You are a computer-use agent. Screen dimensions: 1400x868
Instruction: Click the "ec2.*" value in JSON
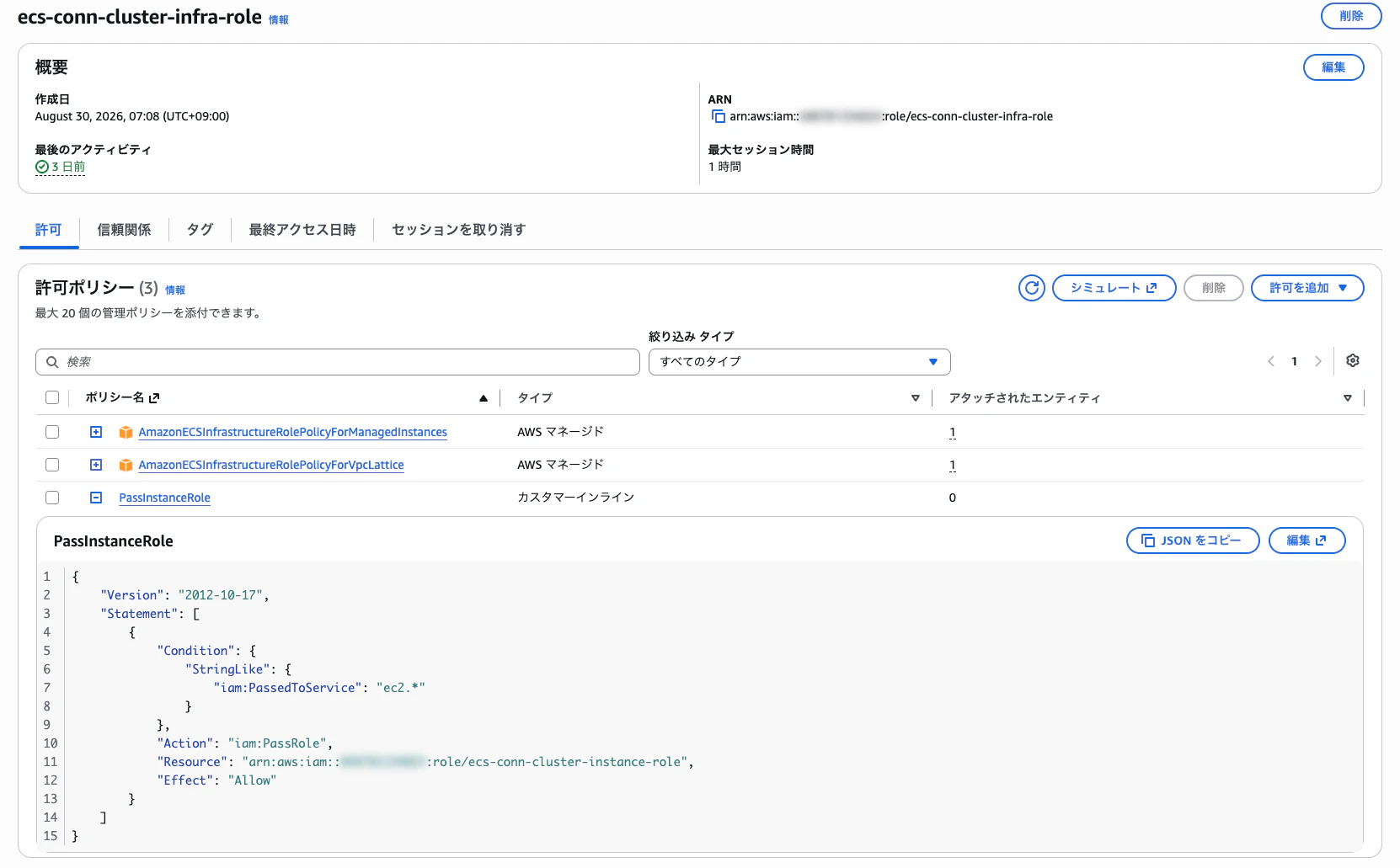coord(401,688)
